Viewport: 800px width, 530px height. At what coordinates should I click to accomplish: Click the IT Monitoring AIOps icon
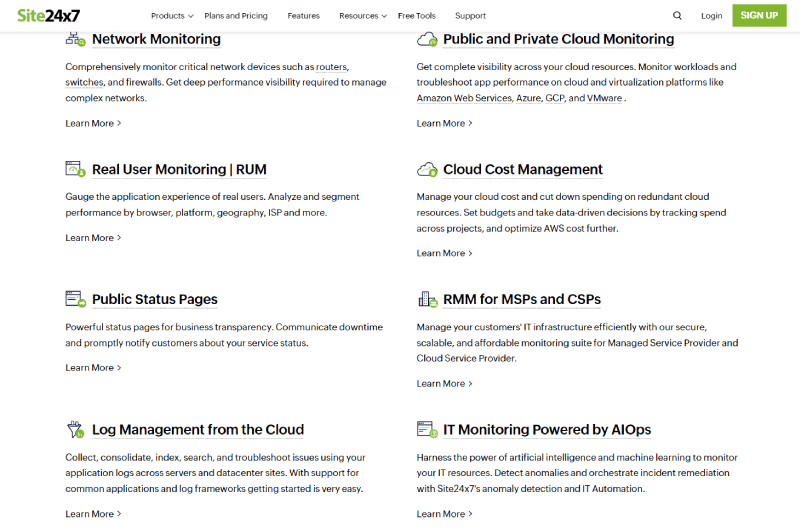point(428,430)
